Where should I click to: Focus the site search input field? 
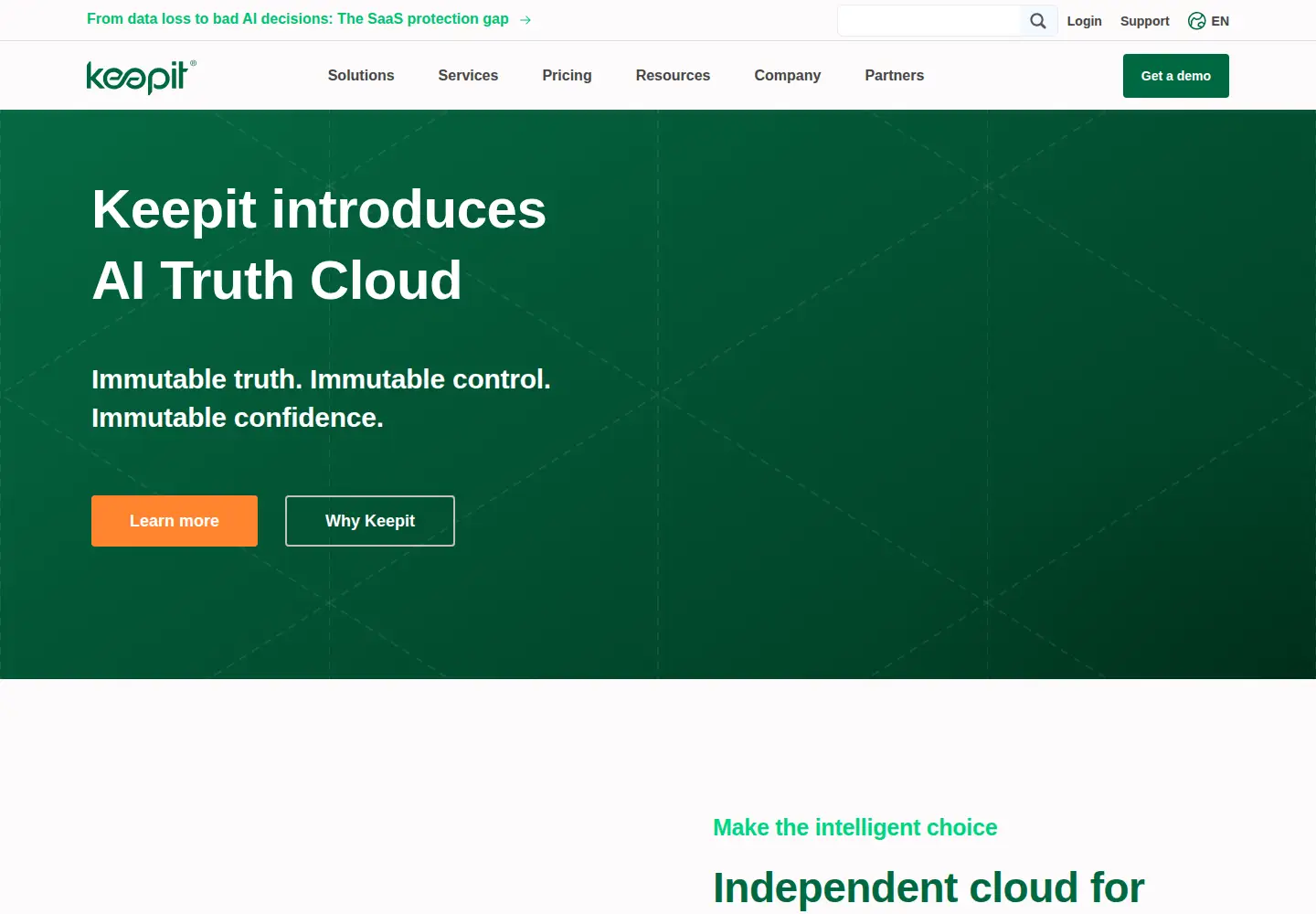pos(929,21)
